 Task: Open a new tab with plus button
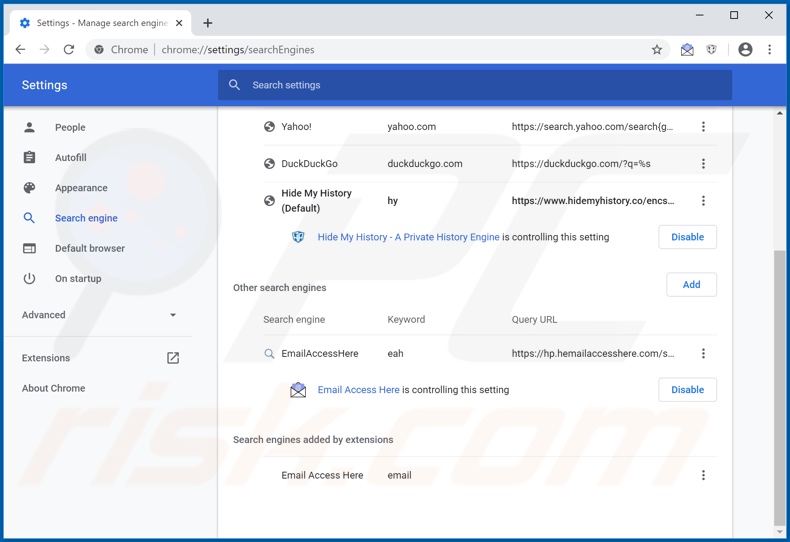(x=208, y=23)
